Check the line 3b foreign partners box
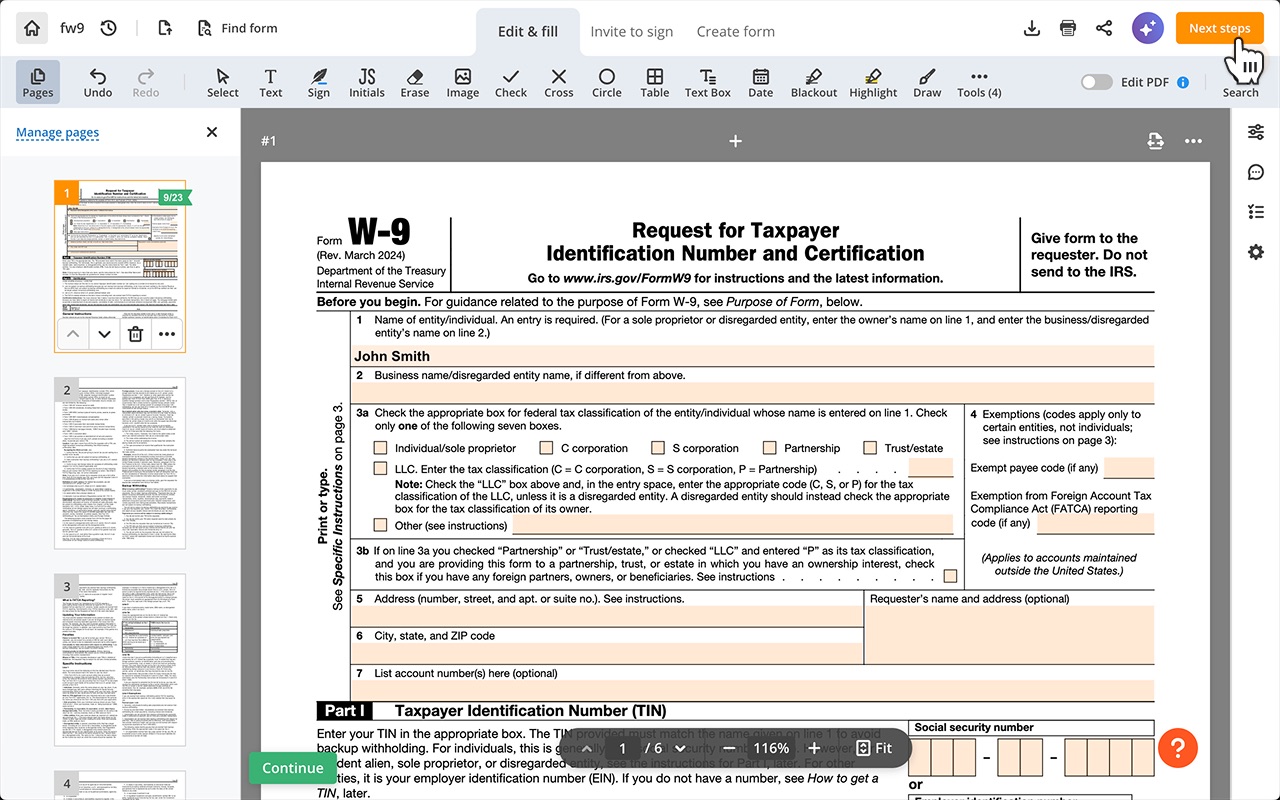 pyautogui.click(x=950, y=576)
